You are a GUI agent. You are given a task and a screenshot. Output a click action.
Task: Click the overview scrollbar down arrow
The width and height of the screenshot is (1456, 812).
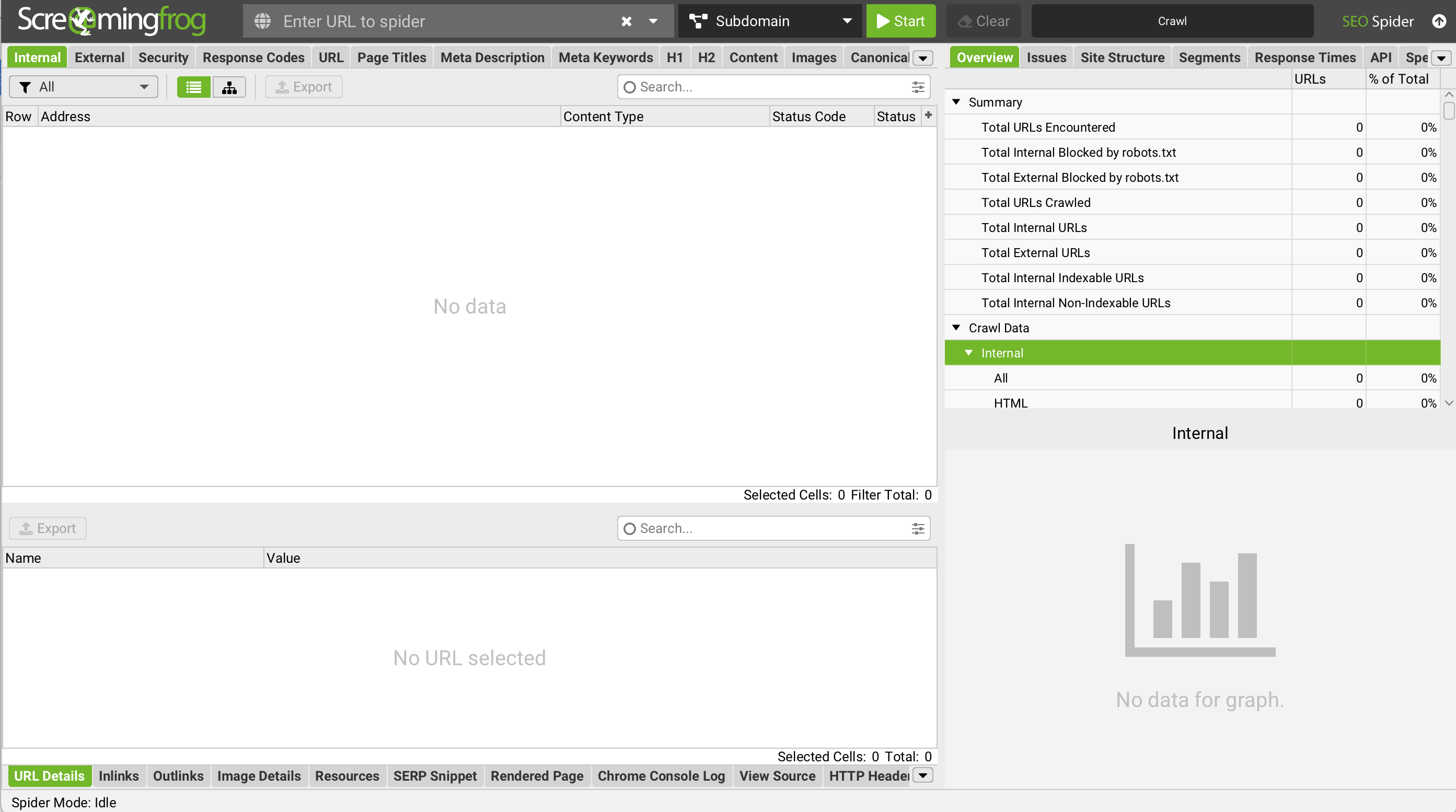(x=1448, y=403)
